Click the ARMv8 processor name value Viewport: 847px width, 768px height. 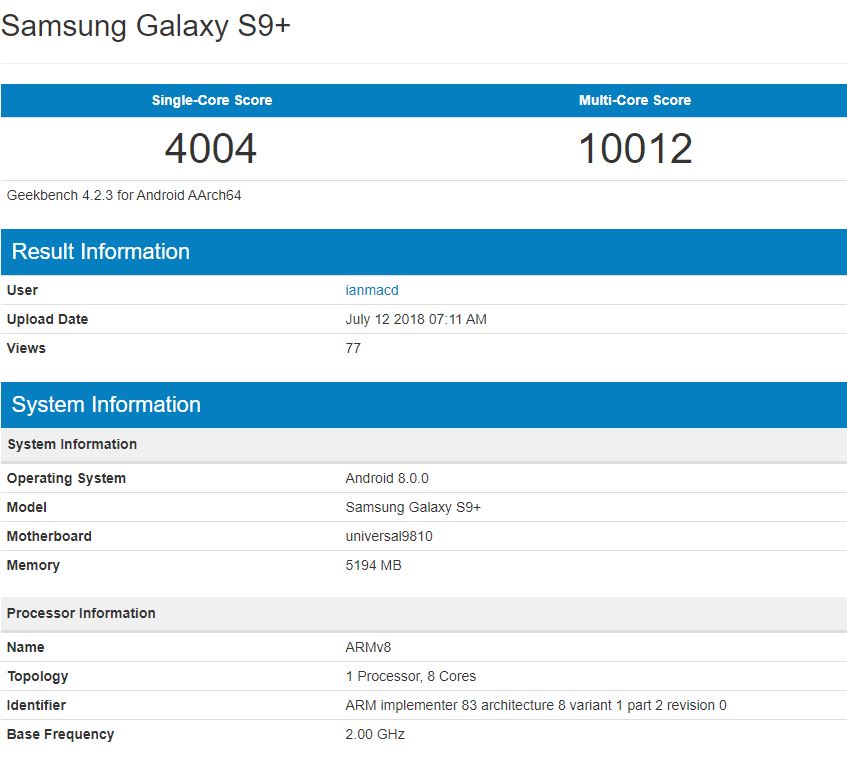368,647
